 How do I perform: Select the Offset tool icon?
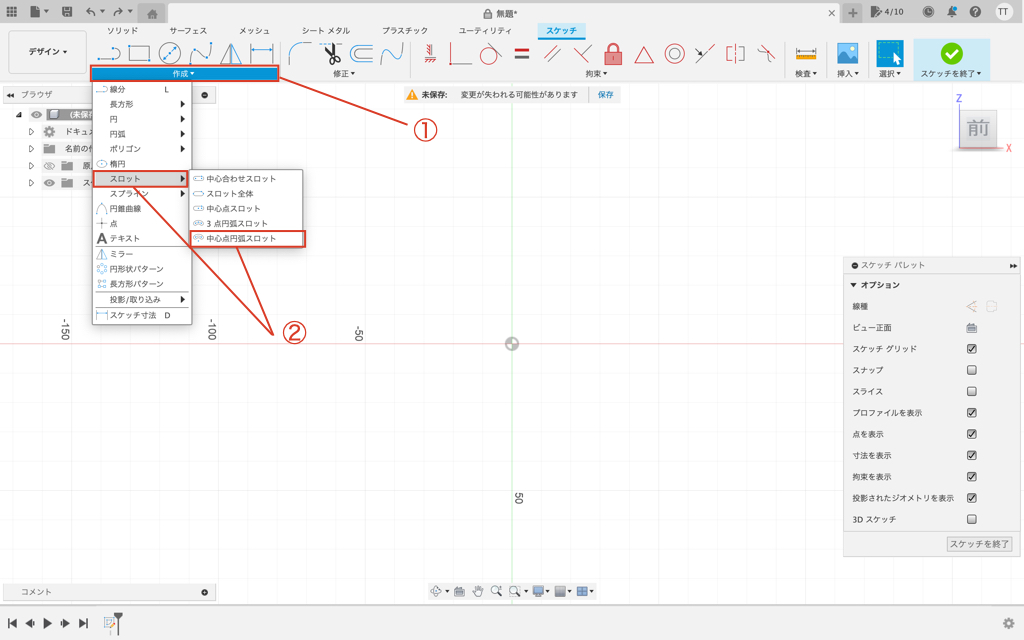[x=361, y=54]
